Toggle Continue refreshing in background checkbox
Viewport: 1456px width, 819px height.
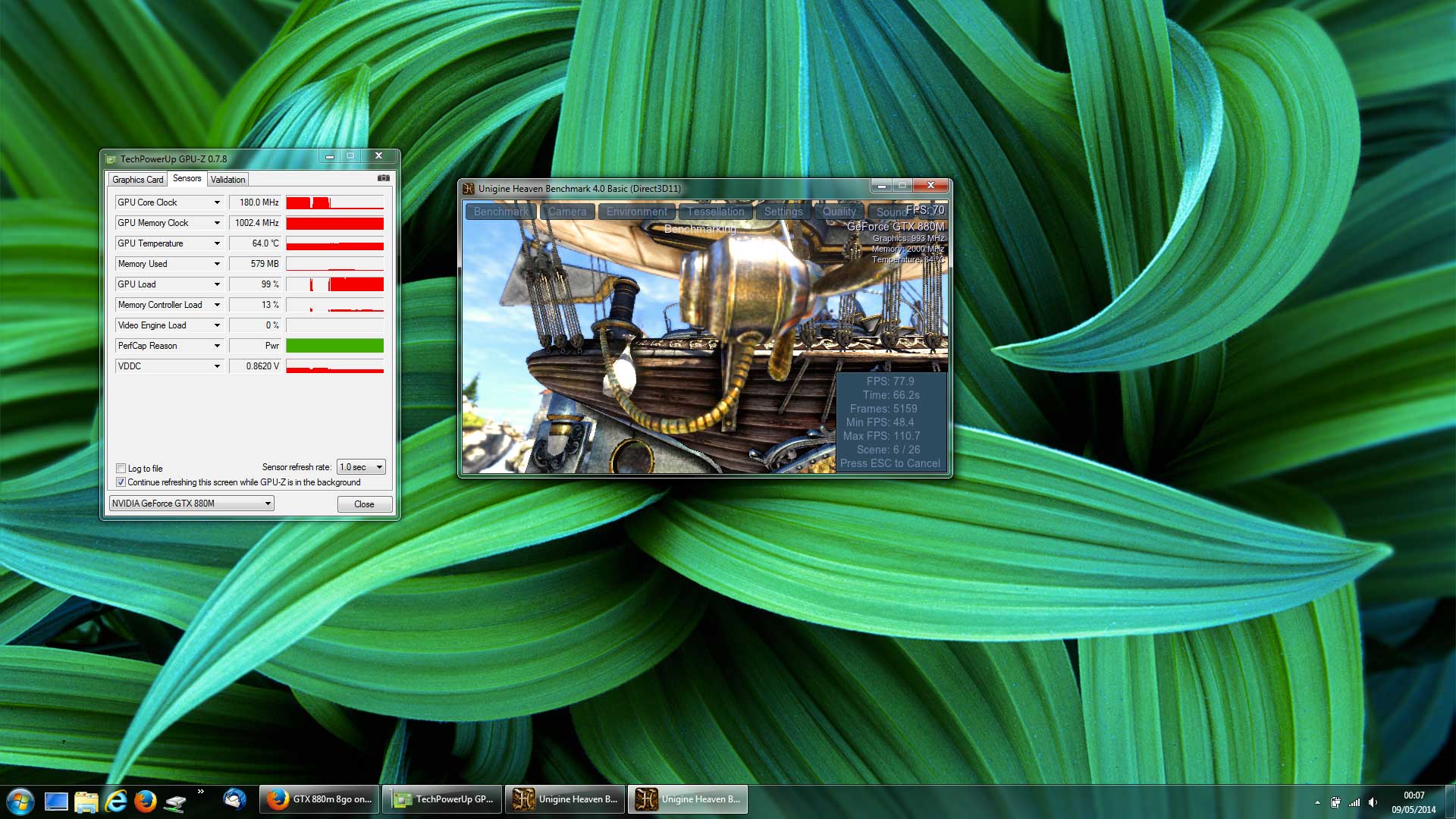coord(121,482)
